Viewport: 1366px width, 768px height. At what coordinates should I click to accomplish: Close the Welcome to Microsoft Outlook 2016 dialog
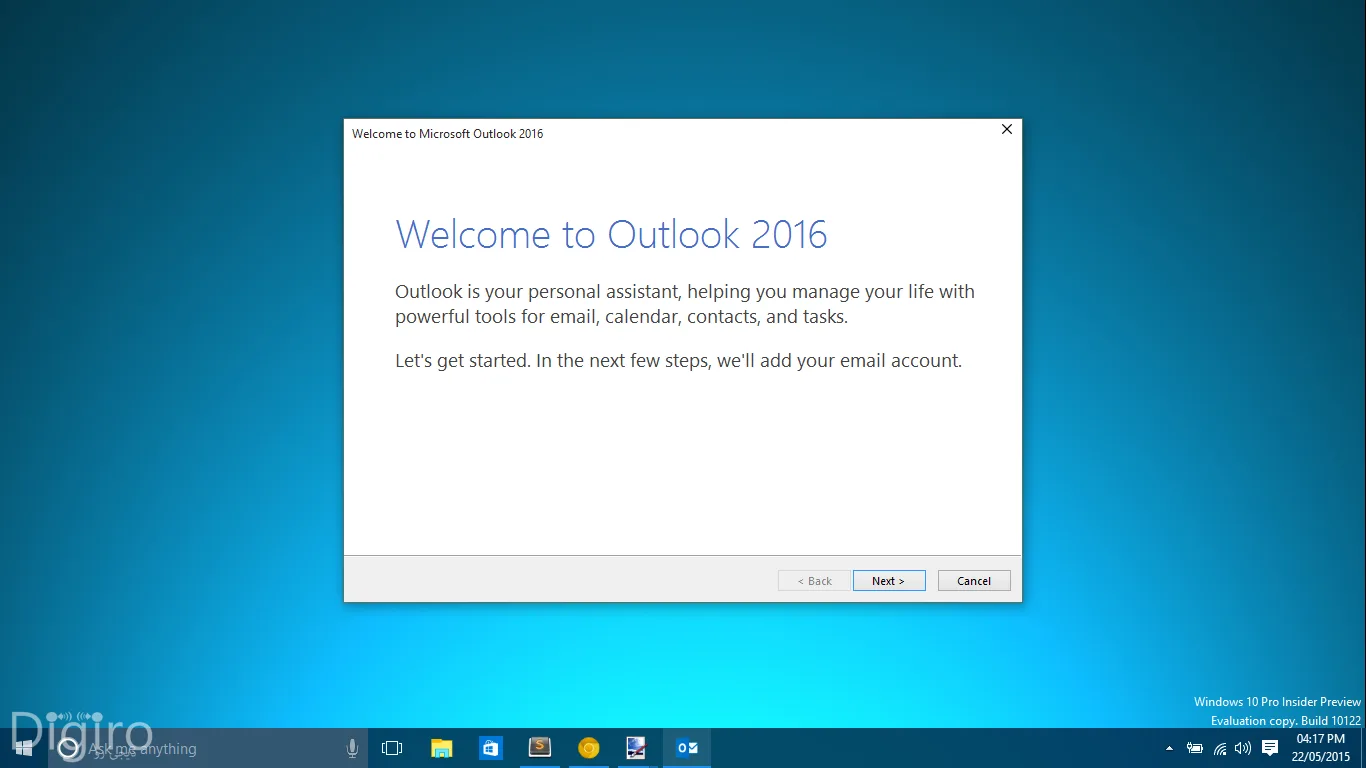tap(1007, 129)
